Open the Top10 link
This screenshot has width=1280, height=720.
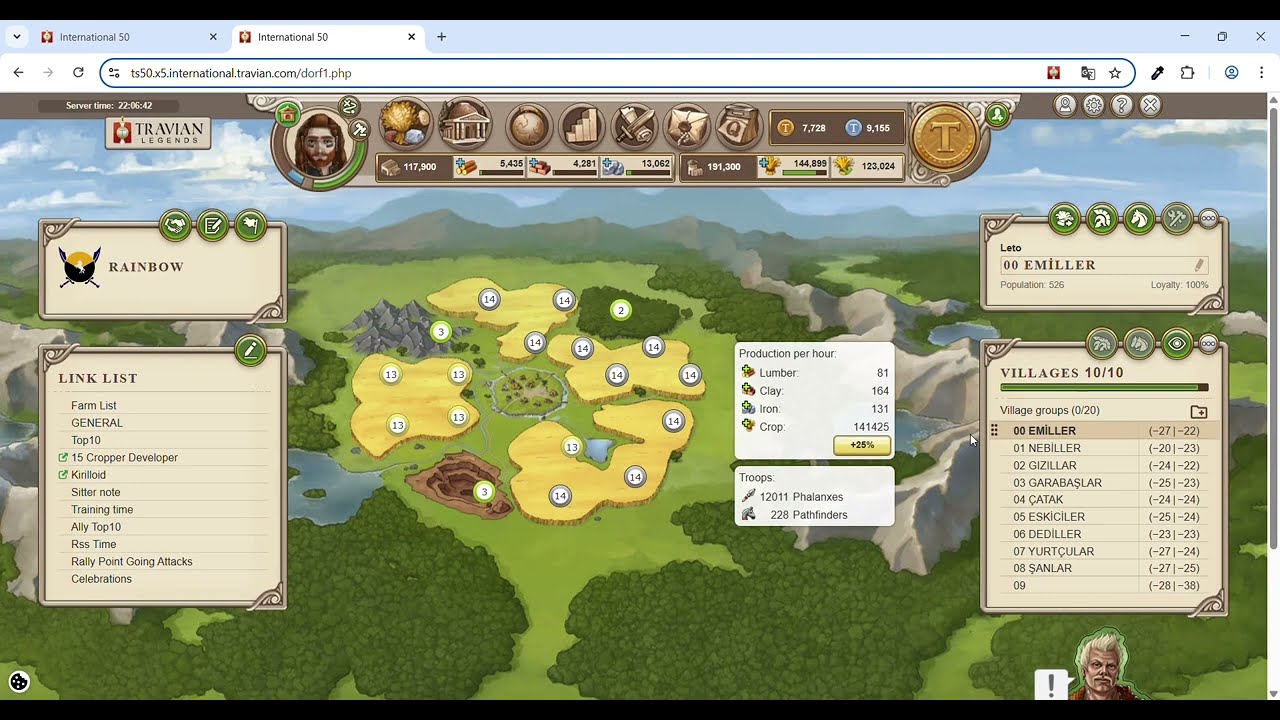tap(86, 440)
